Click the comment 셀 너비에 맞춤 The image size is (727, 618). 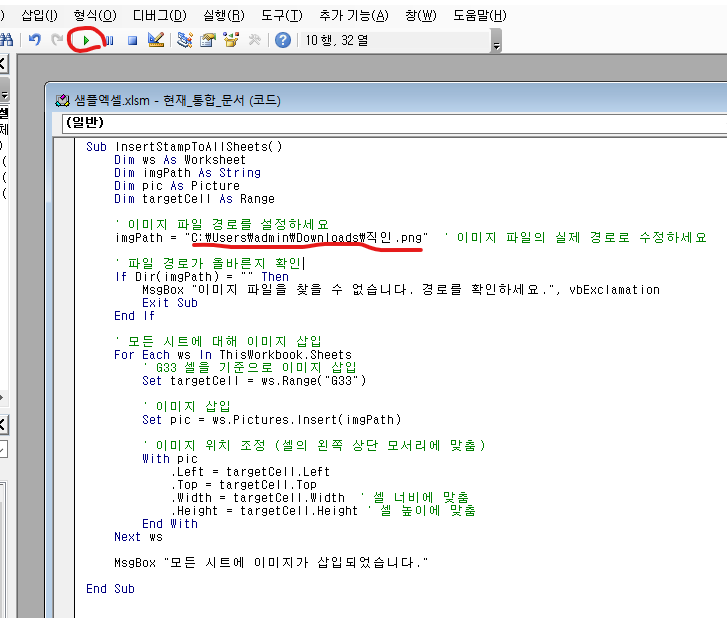[x=415, y=497]
